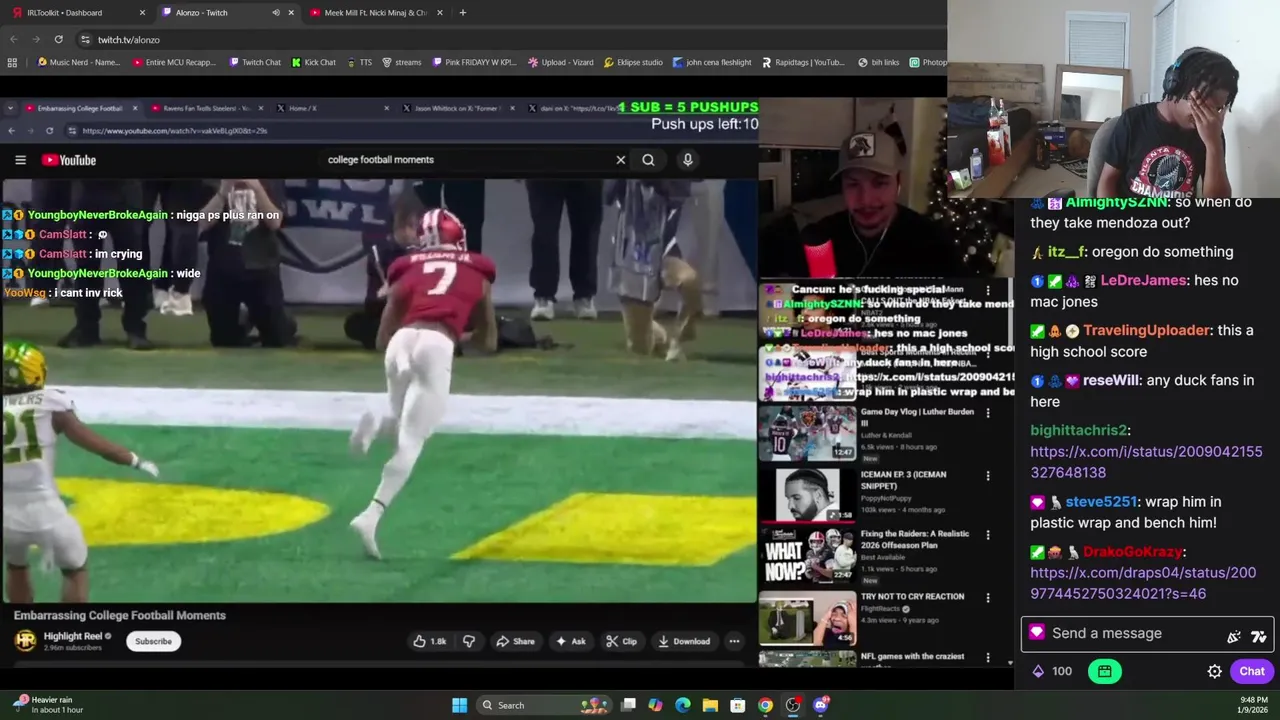The height and width of the screenshot is (720, 1280).
Task: Open the Music Nerd bookmark
Action: coord(78,62)
